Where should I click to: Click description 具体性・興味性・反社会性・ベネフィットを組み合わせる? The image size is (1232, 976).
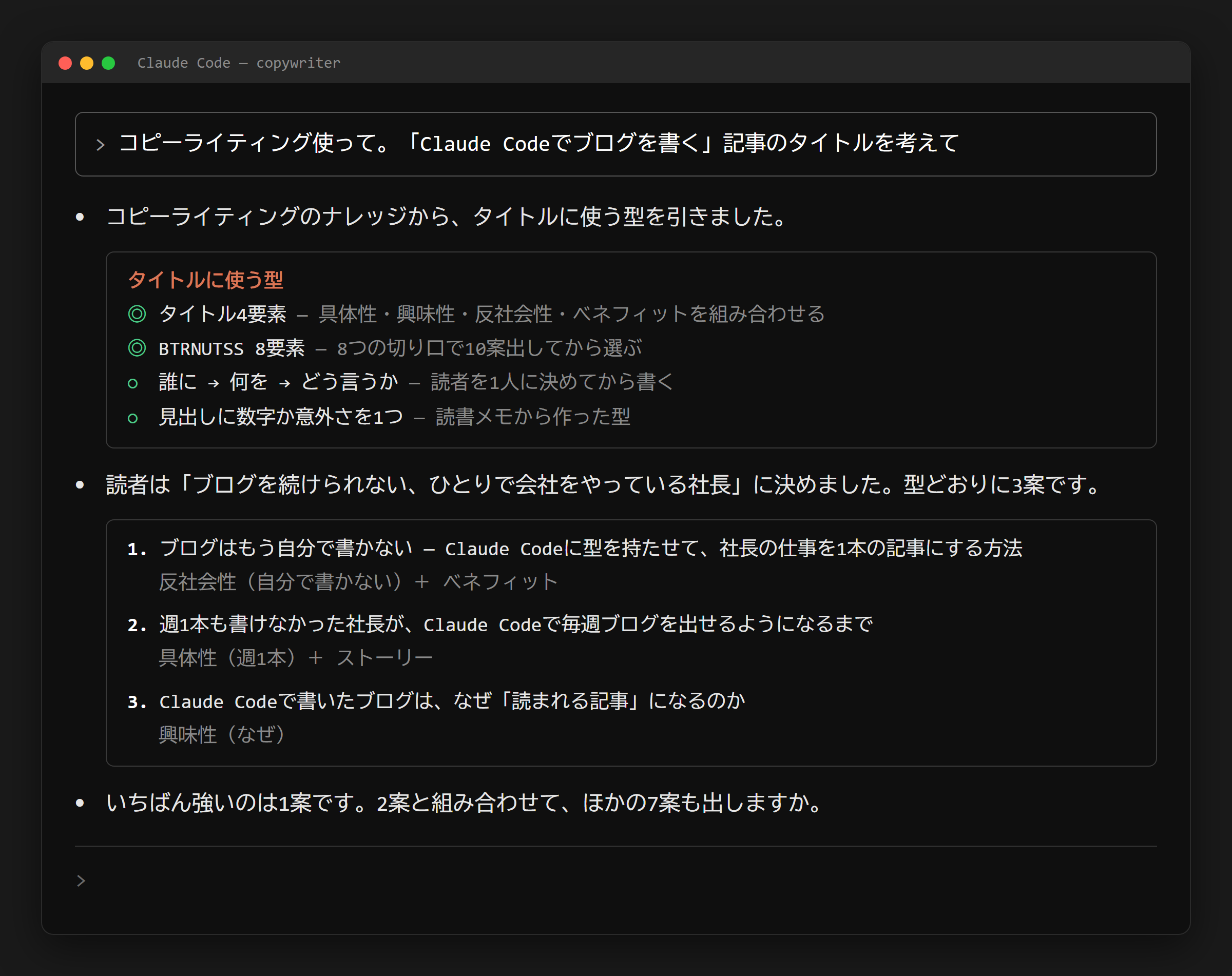(571, 314)
